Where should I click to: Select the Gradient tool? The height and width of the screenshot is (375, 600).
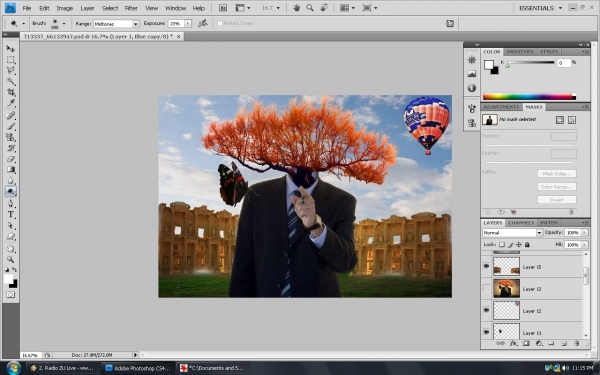click(10, 170)
